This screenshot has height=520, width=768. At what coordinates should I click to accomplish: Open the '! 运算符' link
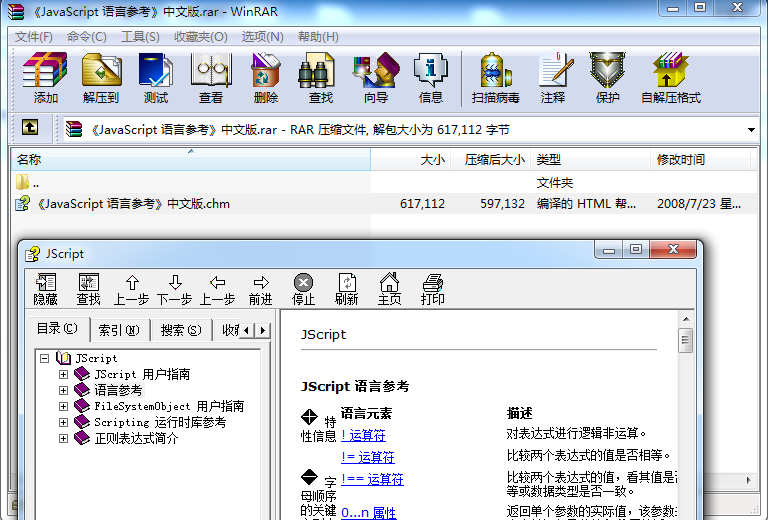[363, 435]
